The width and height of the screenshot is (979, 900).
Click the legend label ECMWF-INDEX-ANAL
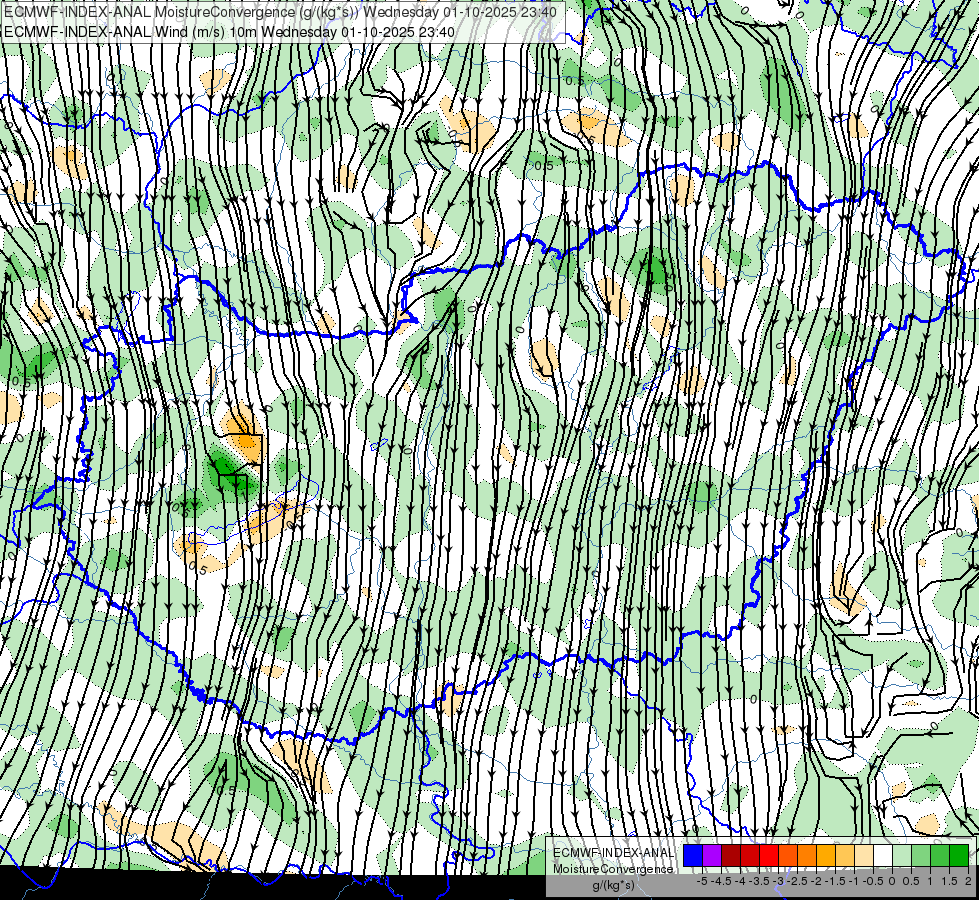pyautogui.click(x=613, y=853)
